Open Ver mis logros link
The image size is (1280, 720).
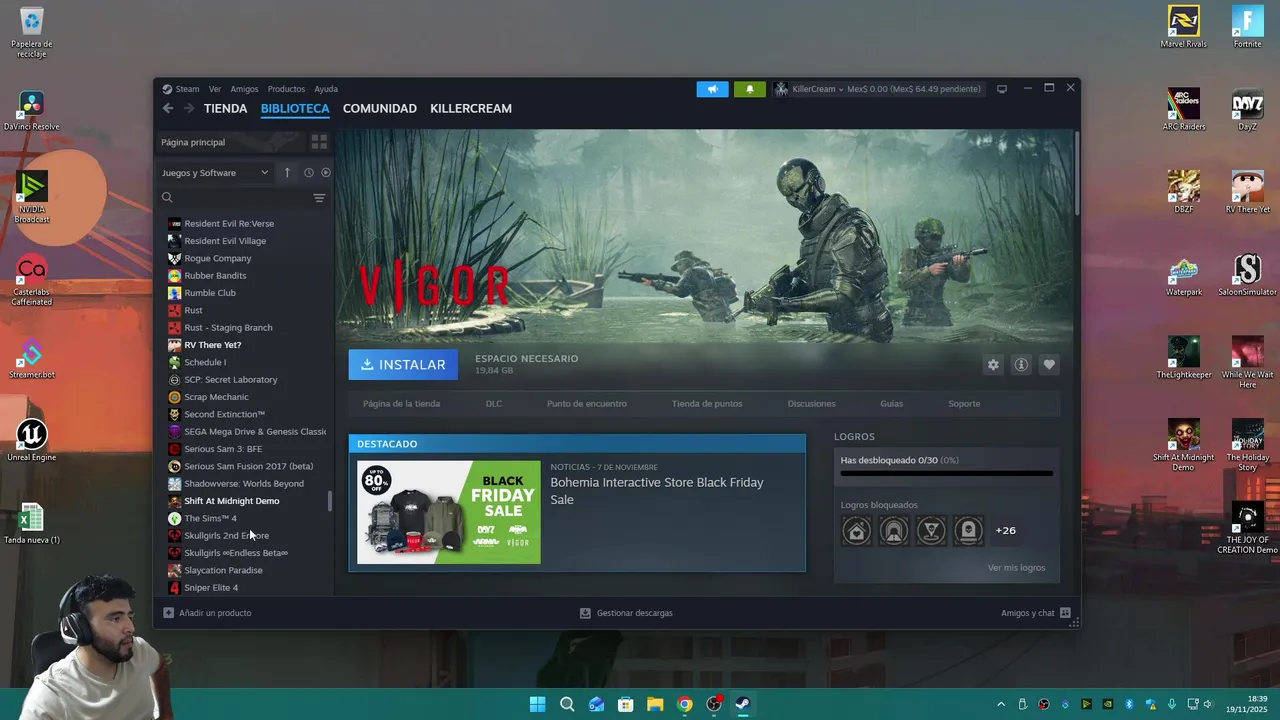pos(1016,568)
